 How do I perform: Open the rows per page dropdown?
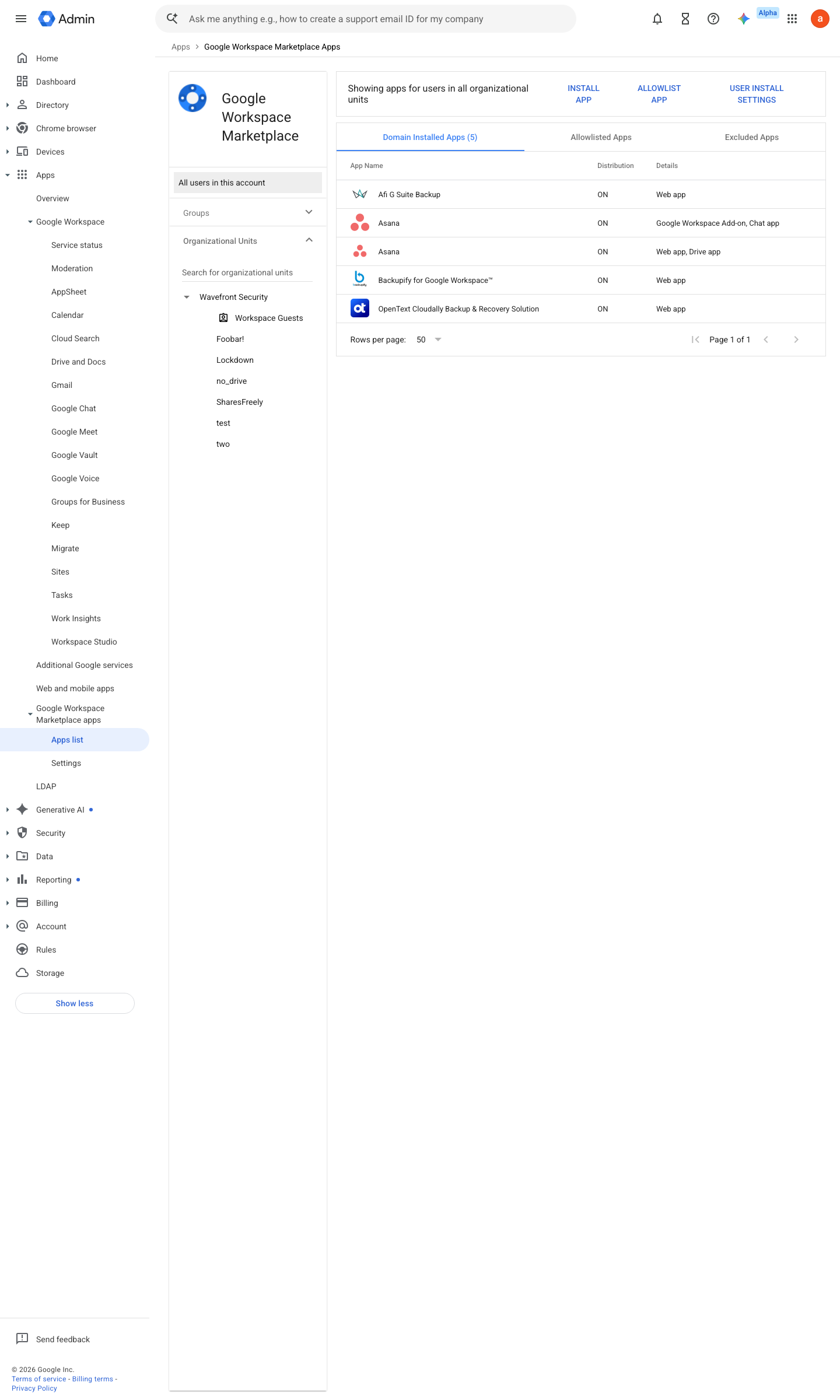[x=429, y=339]
